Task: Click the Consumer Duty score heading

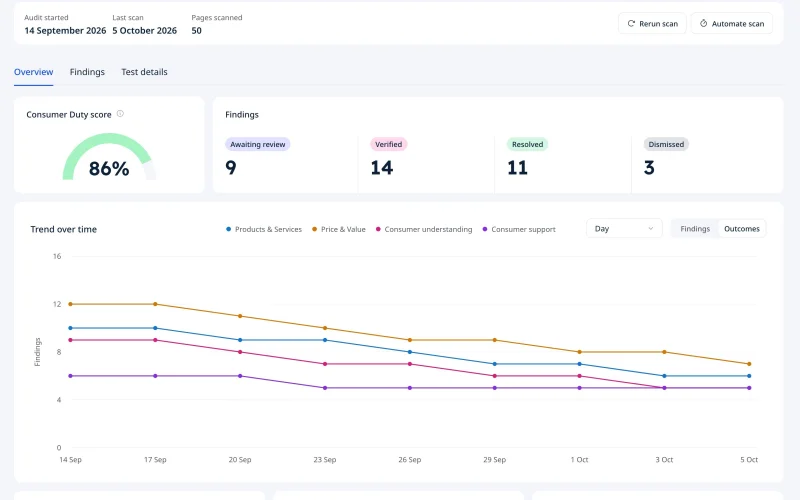Action: pyautogui.click(x=69, y=115)
